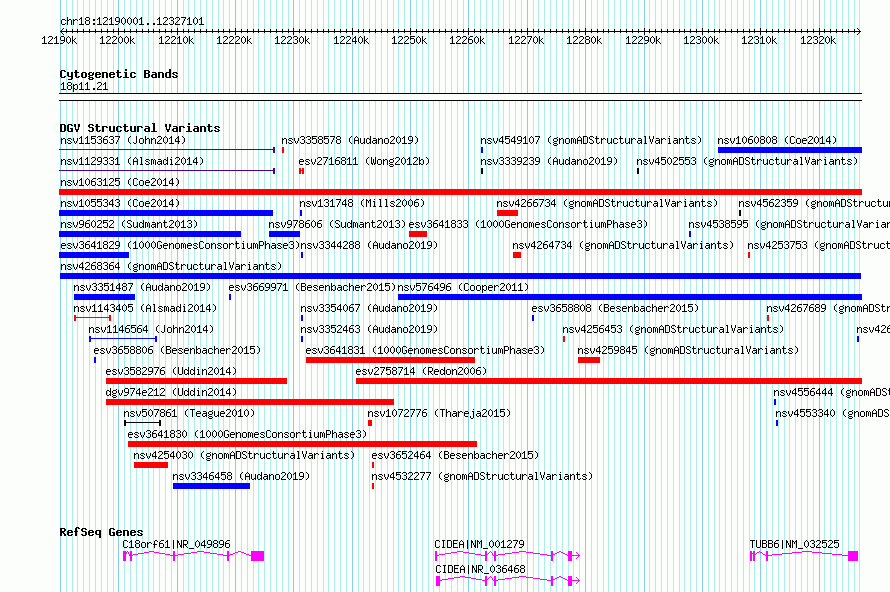Screen dimensions: 890x592
Task: Click the nsv1143405 (Alsmadi2014) red range marker
Action: click(92, 318)
